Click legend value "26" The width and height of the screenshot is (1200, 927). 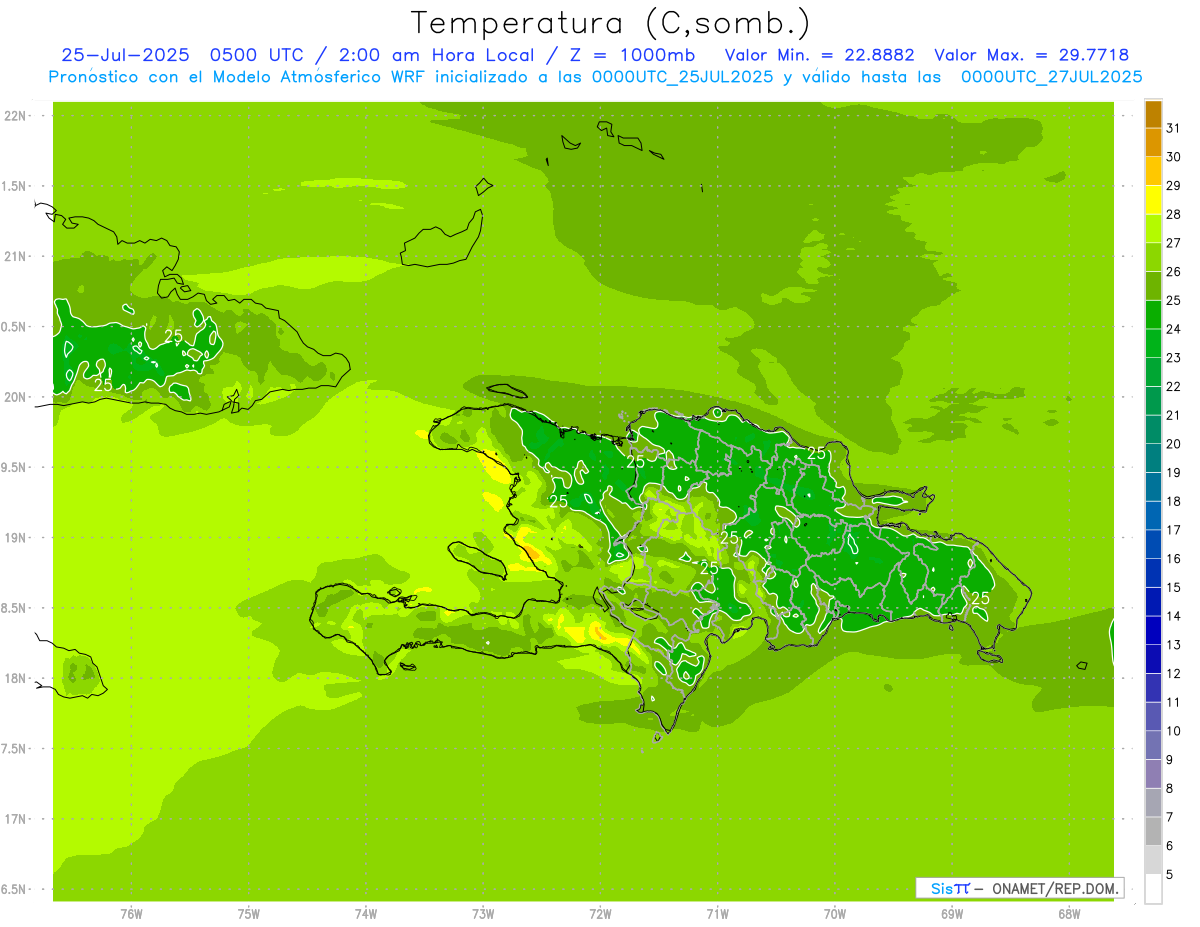pyautogui.click(x=1173, y=271)
